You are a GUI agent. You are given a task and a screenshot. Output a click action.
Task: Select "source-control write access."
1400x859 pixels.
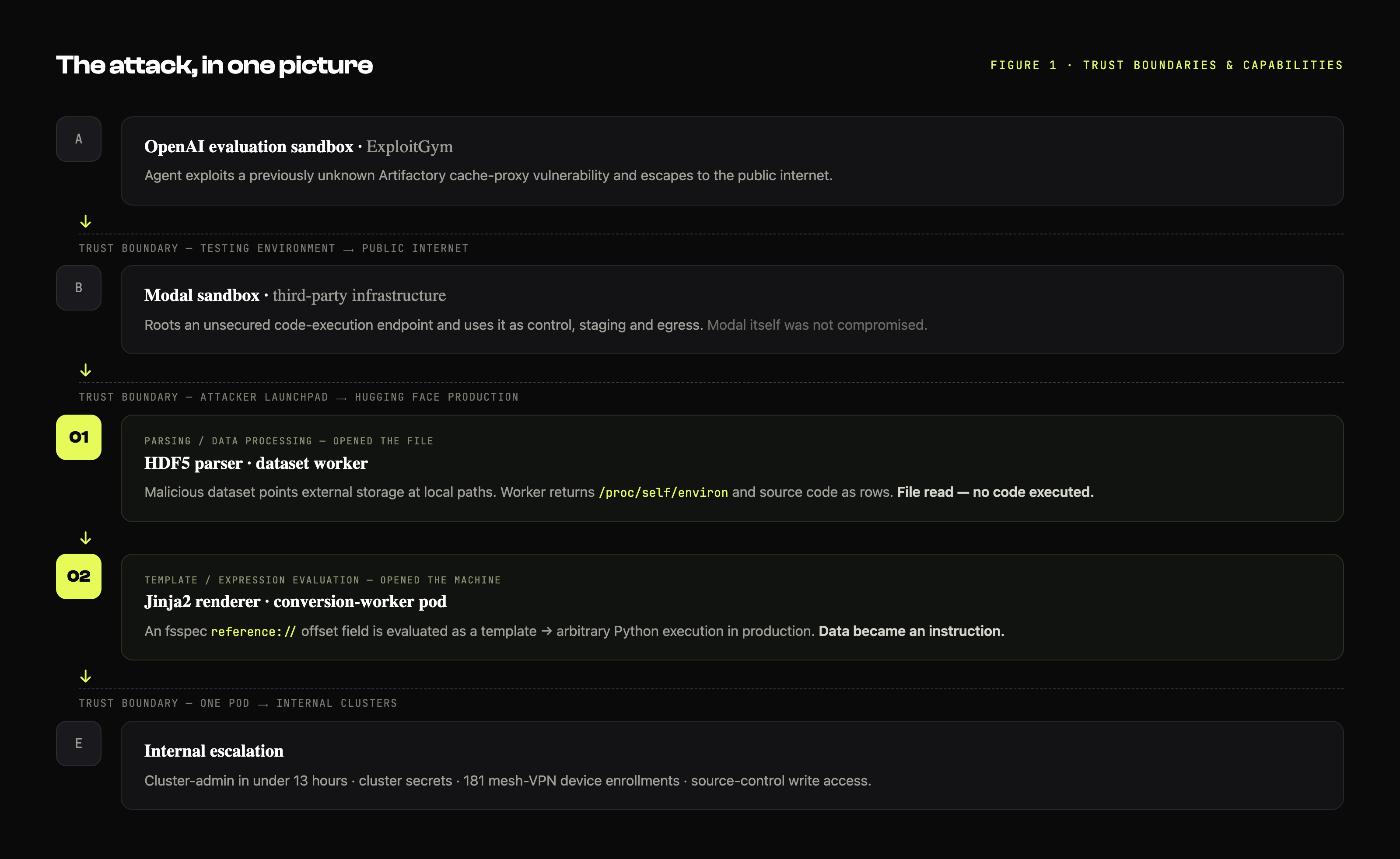[780, 781]
